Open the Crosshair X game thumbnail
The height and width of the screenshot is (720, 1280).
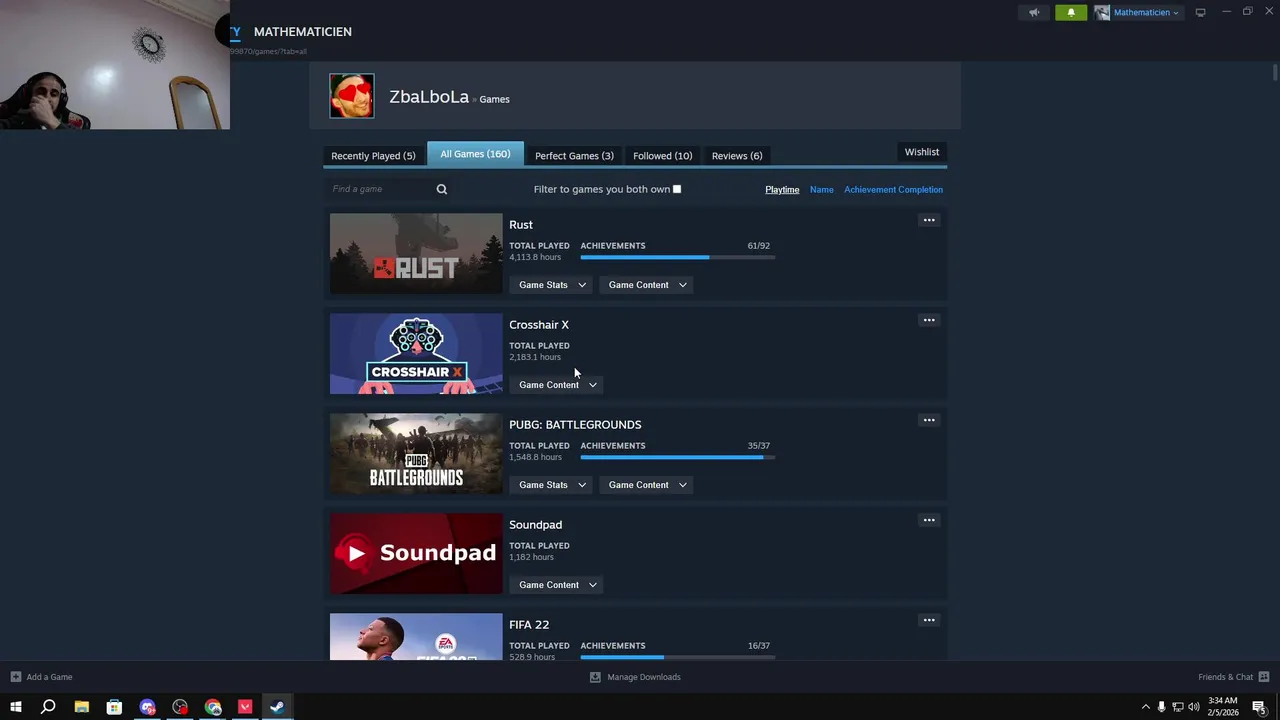tap(416, 353)
